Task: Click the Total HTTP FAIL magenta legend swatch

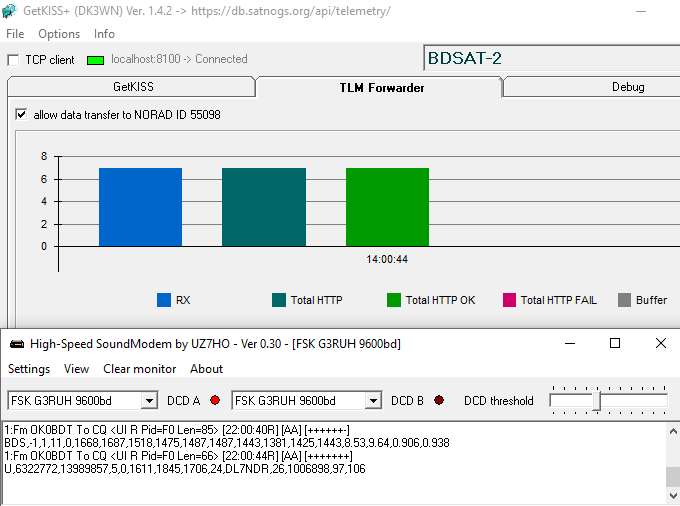Action: [509, 300]
